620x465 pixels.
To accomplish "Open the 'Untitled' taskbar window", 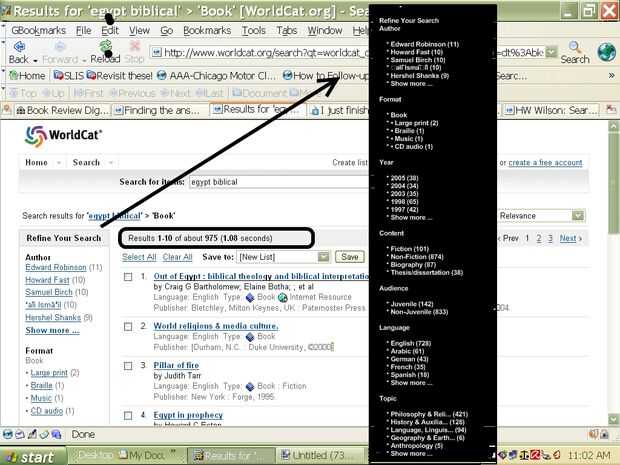I will pyautogui.click(x=319, y=456).
